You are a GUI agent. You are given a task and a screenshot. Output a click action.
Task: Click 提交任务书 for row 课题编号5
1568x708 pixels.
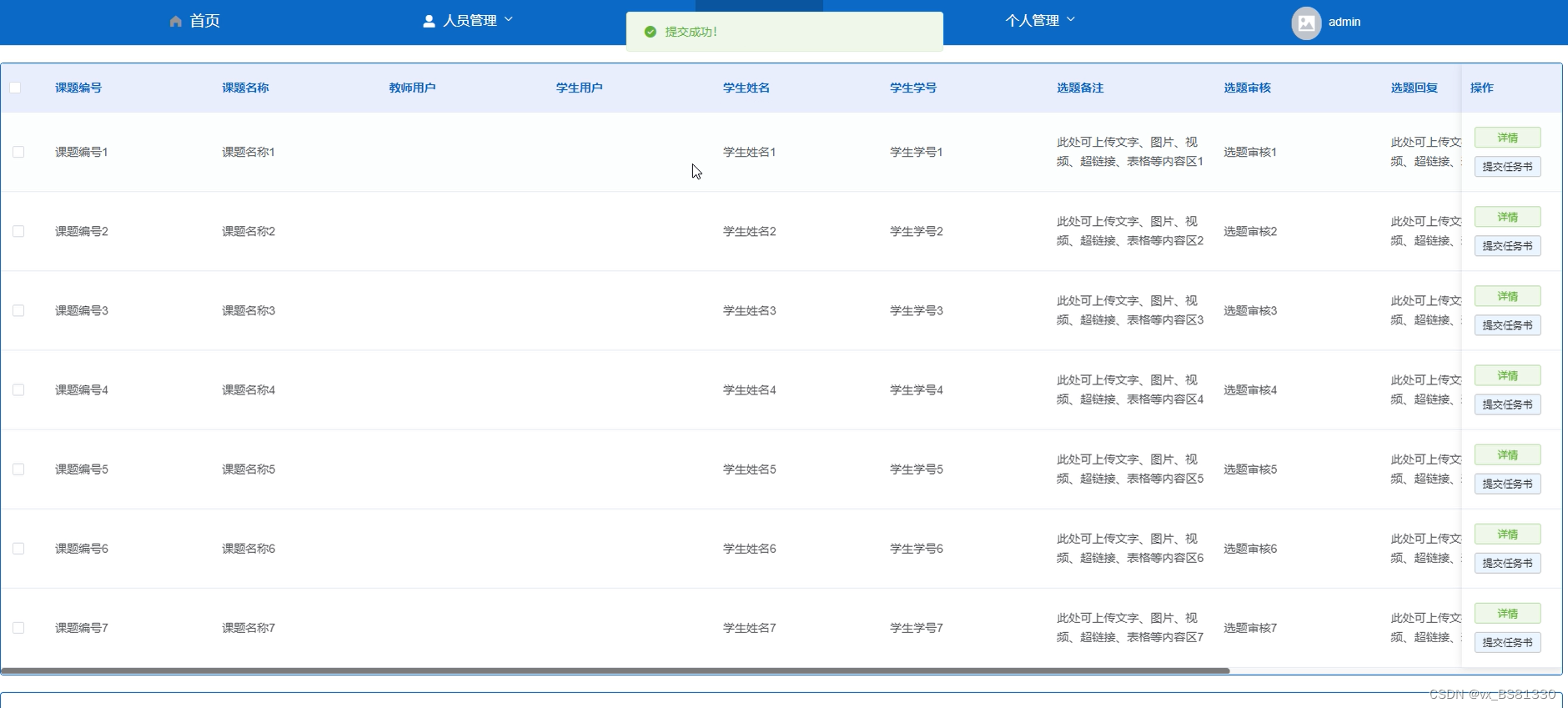(1507, 484)
